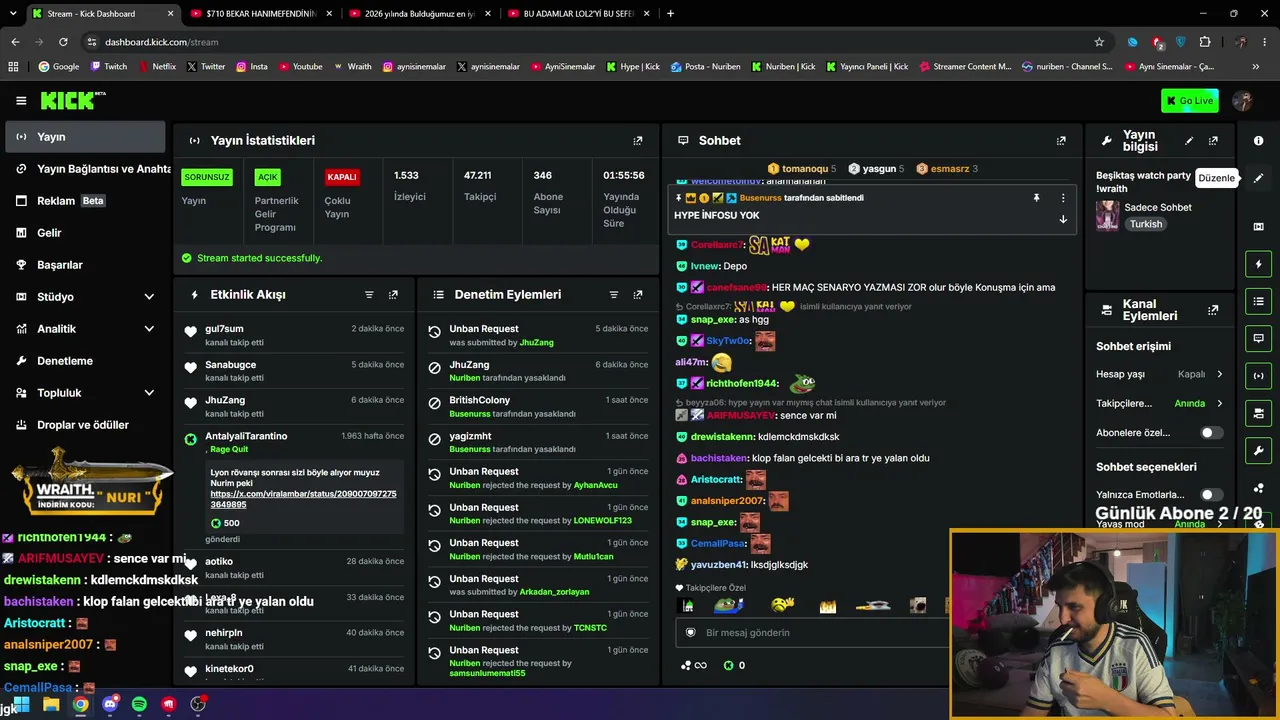Click the Twitch bookmark
1280x720 pixels.
pos(109,67)
